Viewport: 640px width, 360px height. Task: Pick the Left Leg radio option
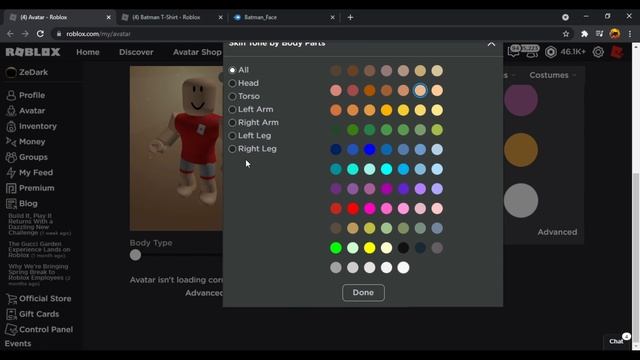click(232, 136)
